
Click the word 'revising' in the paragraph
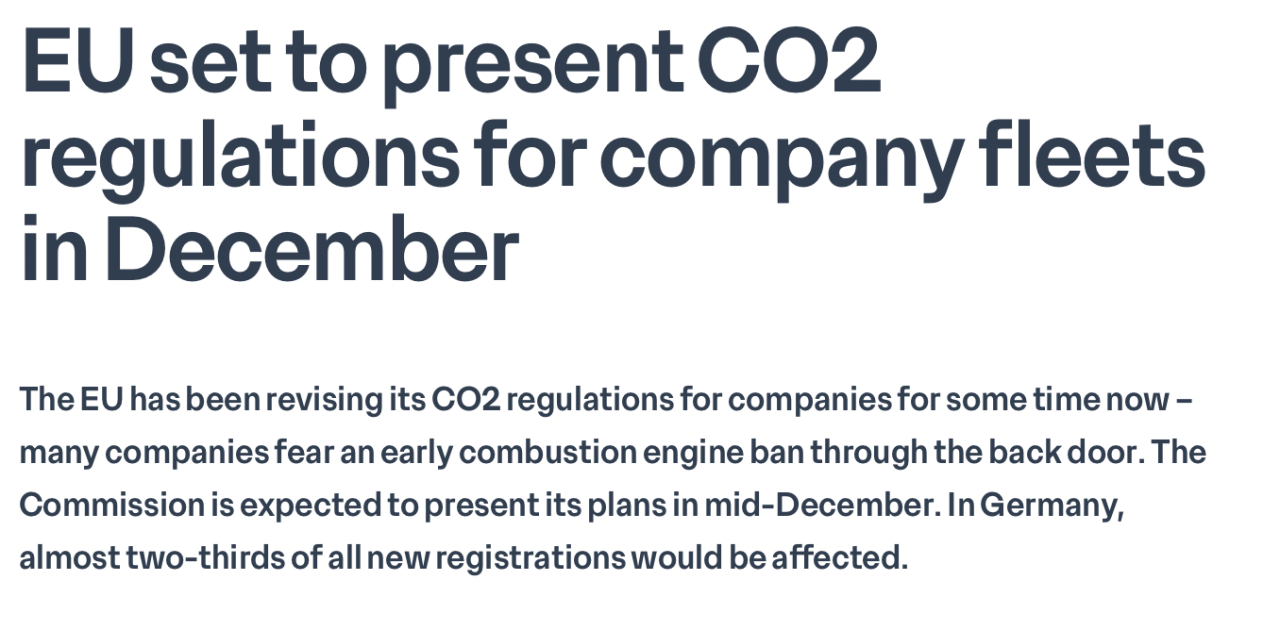tap(322, 400)
